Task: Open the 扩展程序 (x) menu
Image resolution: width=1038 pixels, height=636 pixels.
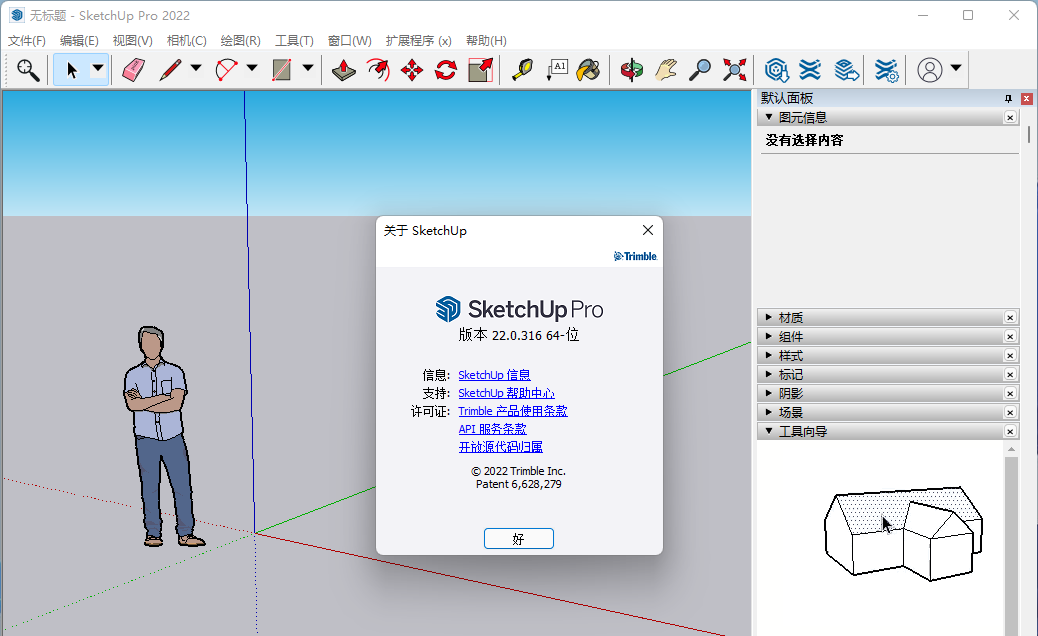Action: pos(418,40)
